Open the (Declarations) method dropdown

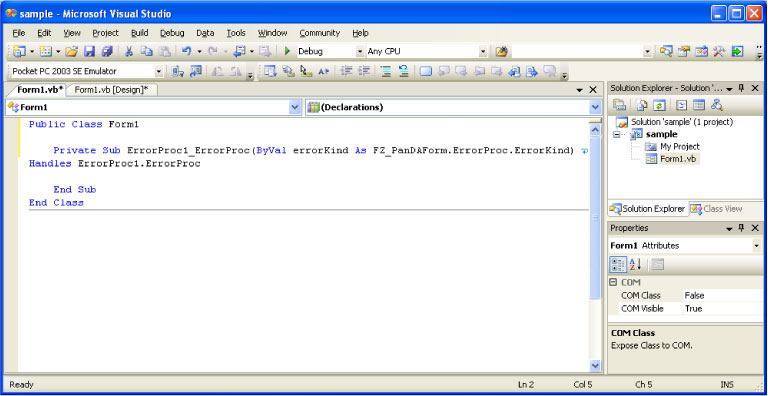point(596,107)
